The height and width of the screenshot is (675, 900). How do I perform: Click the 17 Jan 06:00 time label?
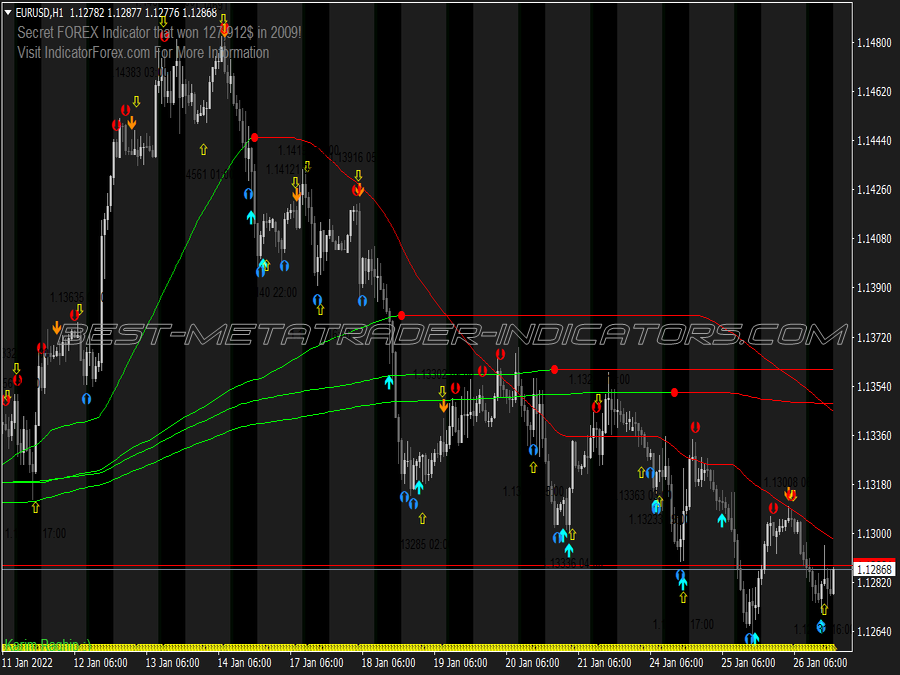pos(316,663)
